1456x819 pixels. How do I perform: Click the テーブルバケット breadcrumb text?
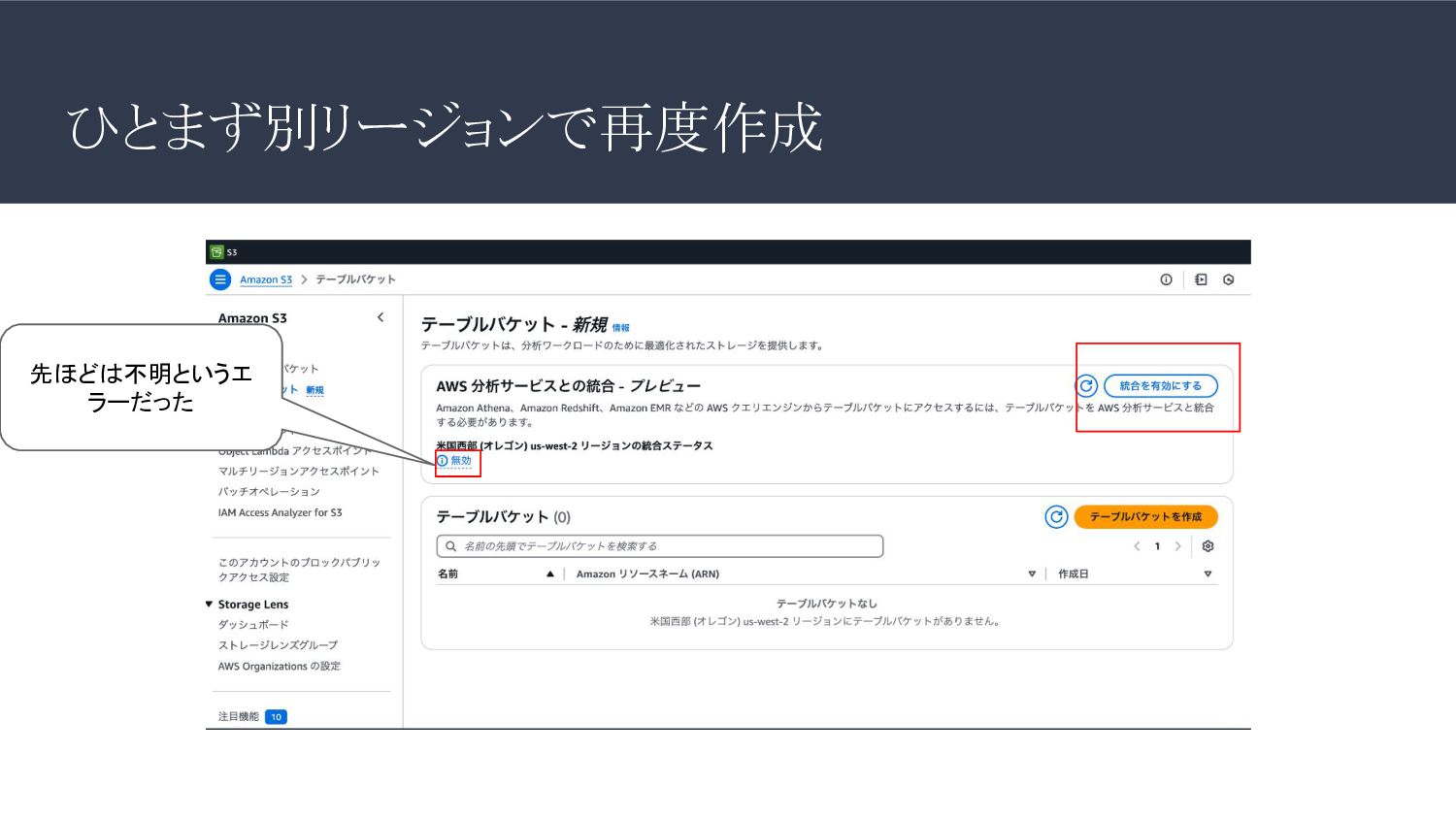(355, 279)
